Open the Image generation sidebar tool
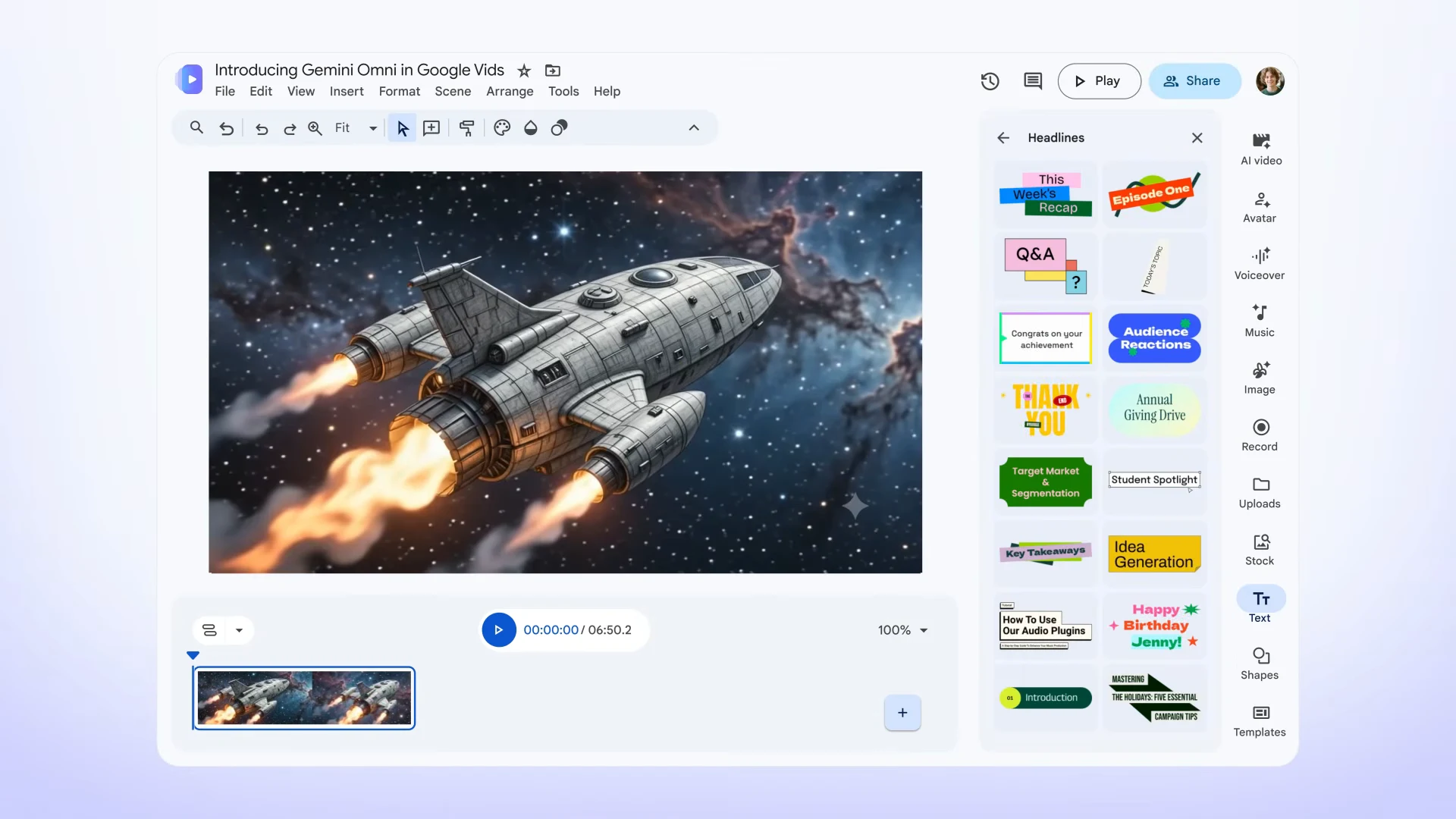The image size is (1456, 819). point(1260,378)
